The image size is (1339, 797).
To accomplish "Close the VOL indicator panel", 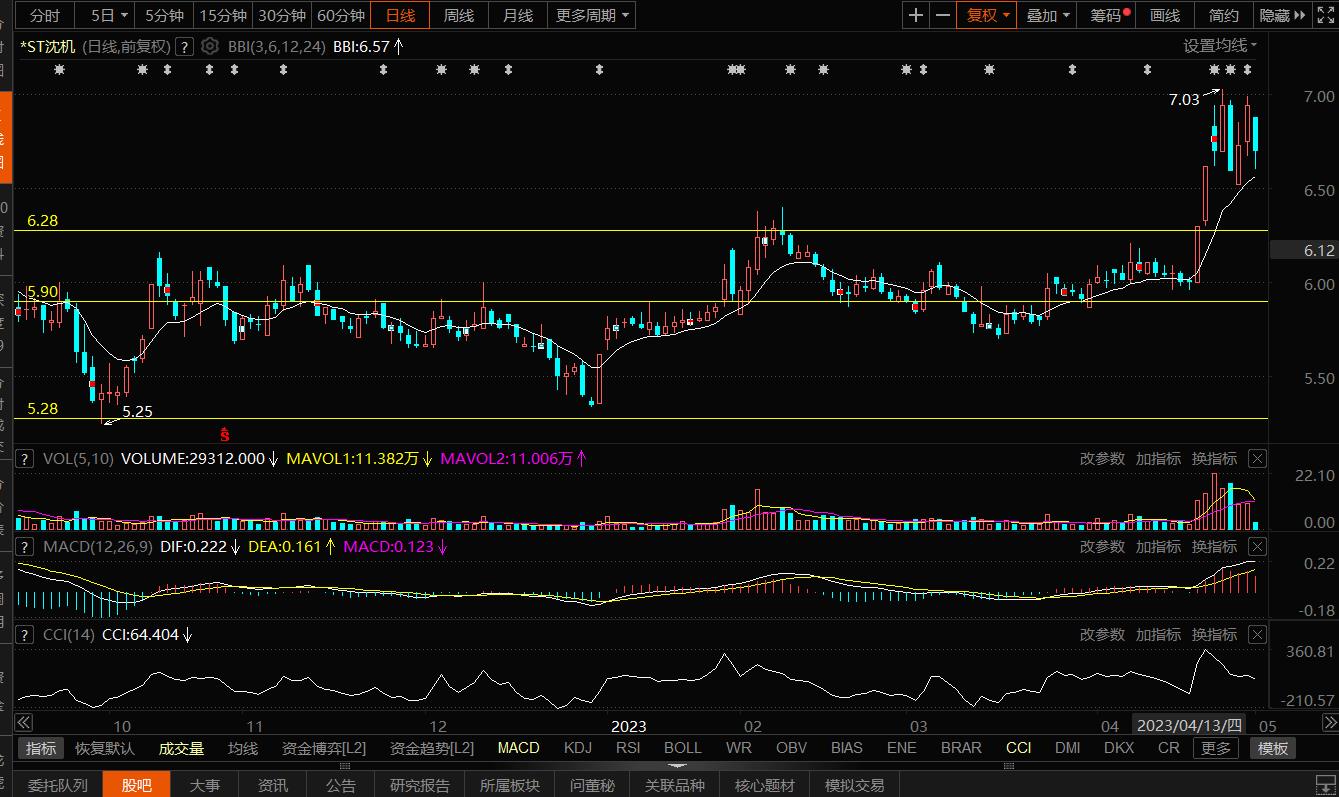I will click(1257, 459).
